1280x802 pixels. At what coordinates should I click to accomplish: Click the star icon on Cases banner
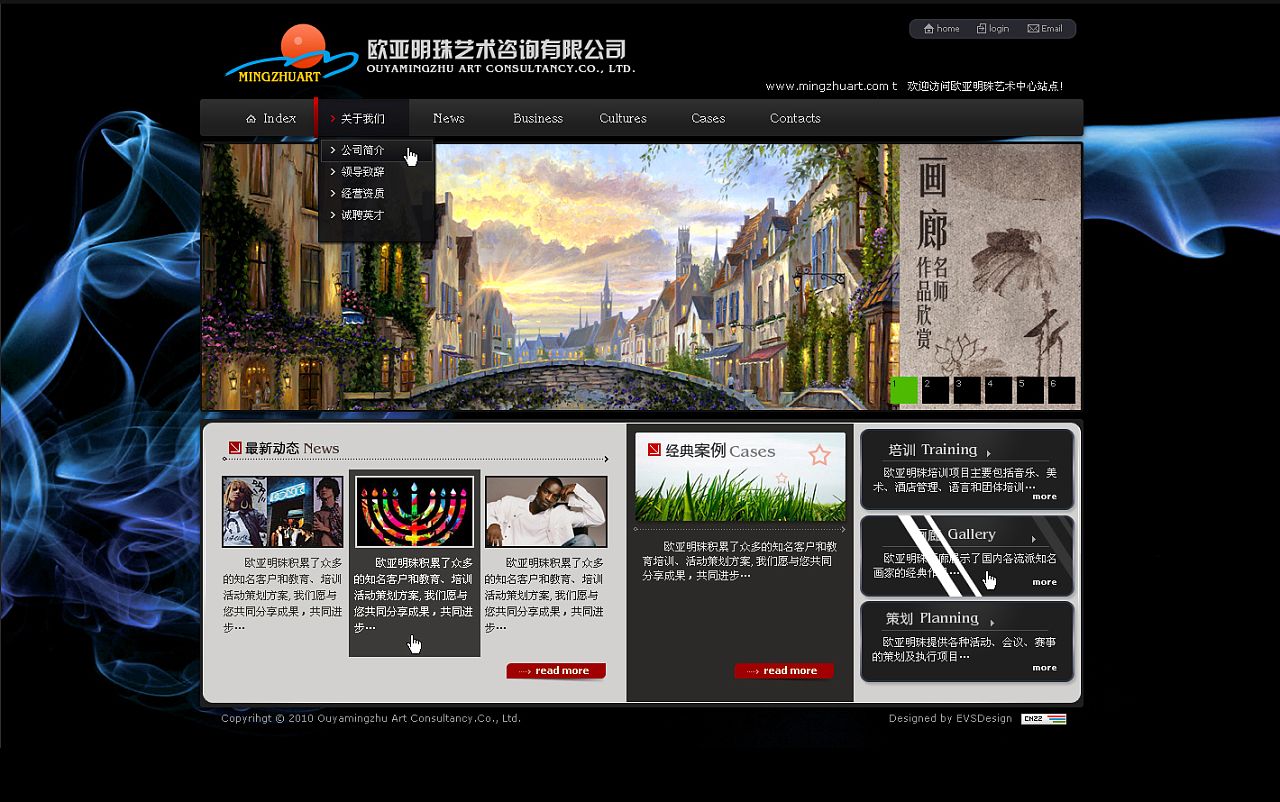pos(819,456)
